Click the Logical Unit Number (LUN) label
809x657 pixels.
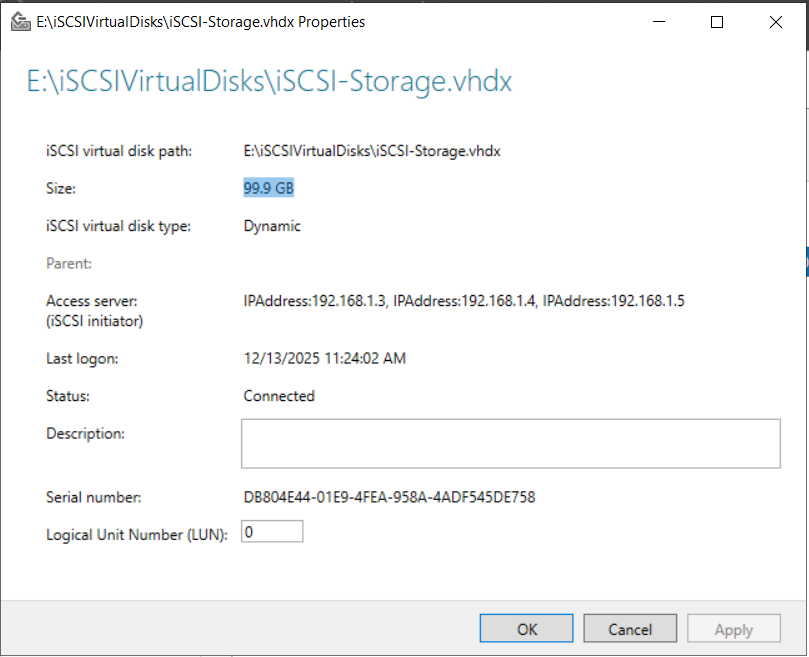pyautogui.click(x=137, y=535)
